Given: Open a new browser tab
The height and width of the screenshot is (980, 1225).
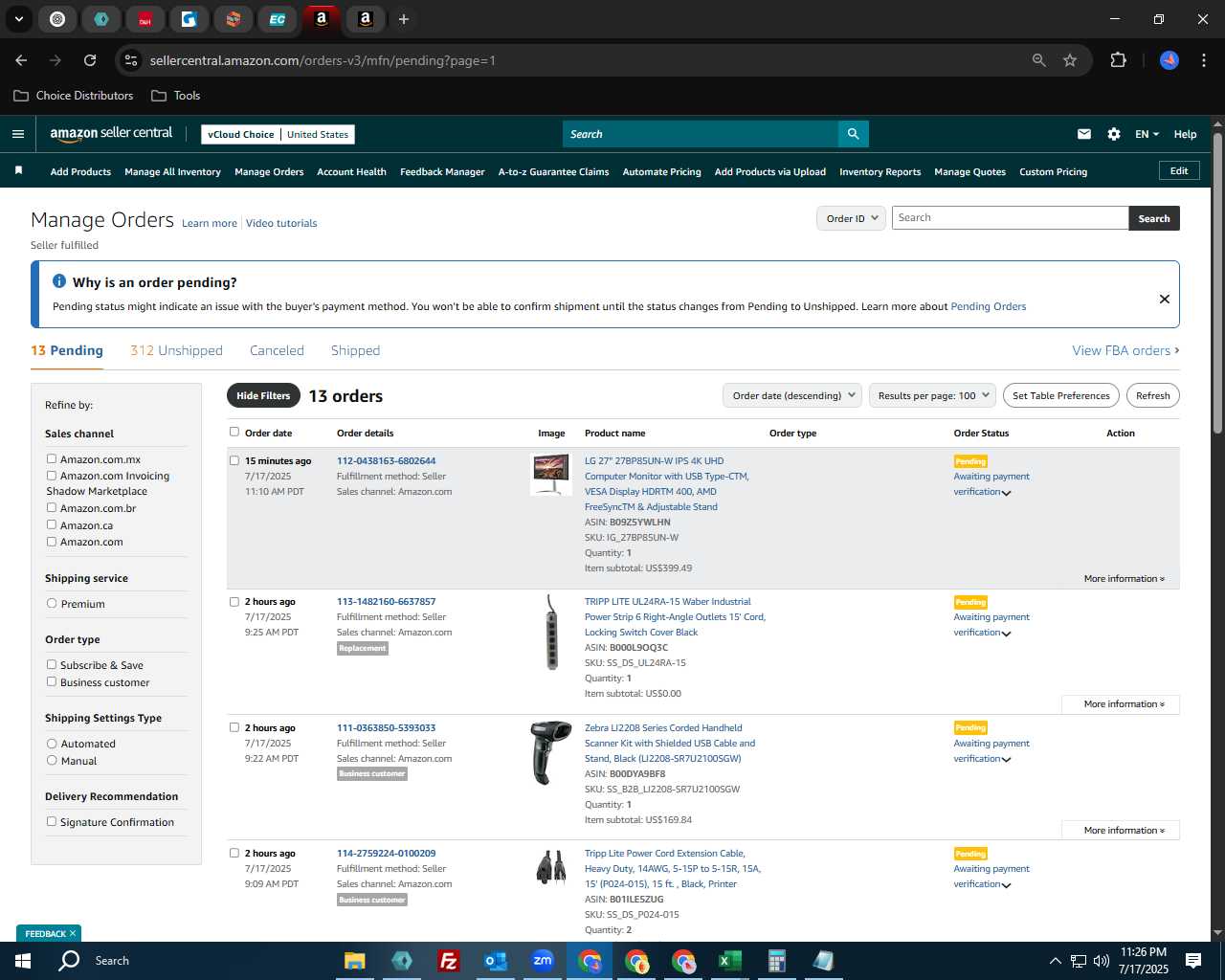Looking at the screenshot, I should tap(404, 19).
